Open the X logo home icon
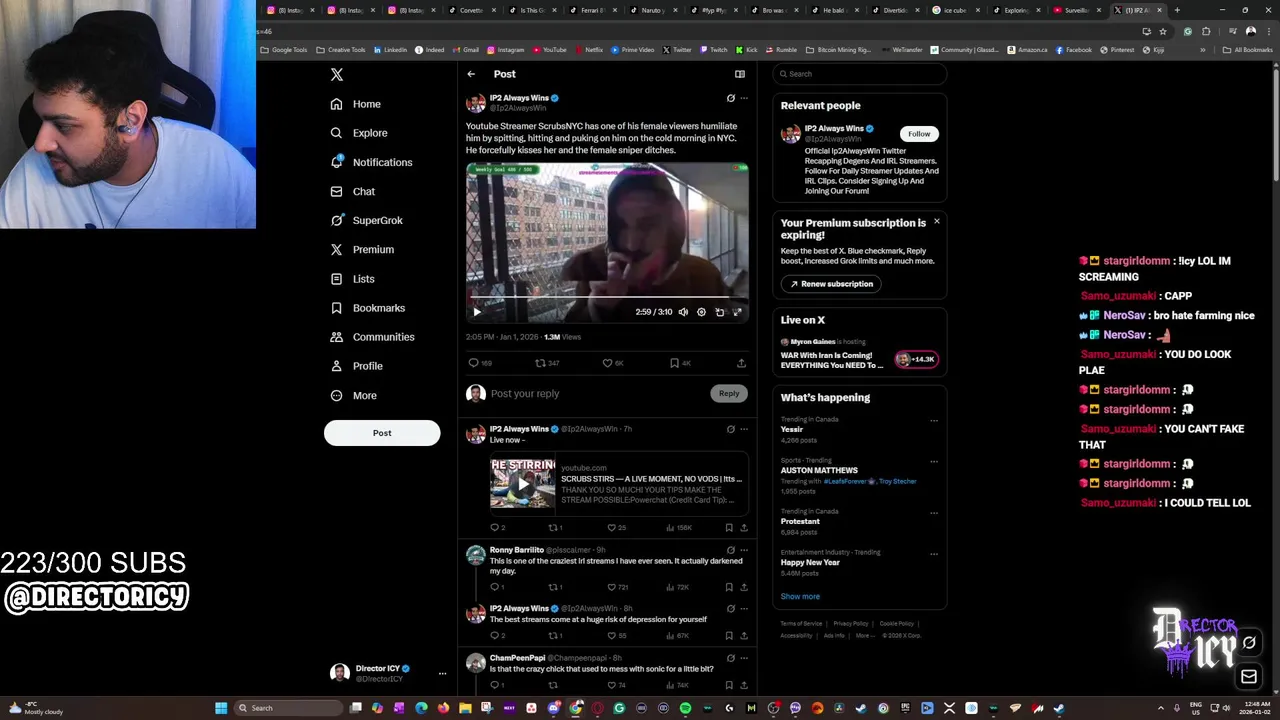Screen dimensions: 1280x720 click(337, 75)
